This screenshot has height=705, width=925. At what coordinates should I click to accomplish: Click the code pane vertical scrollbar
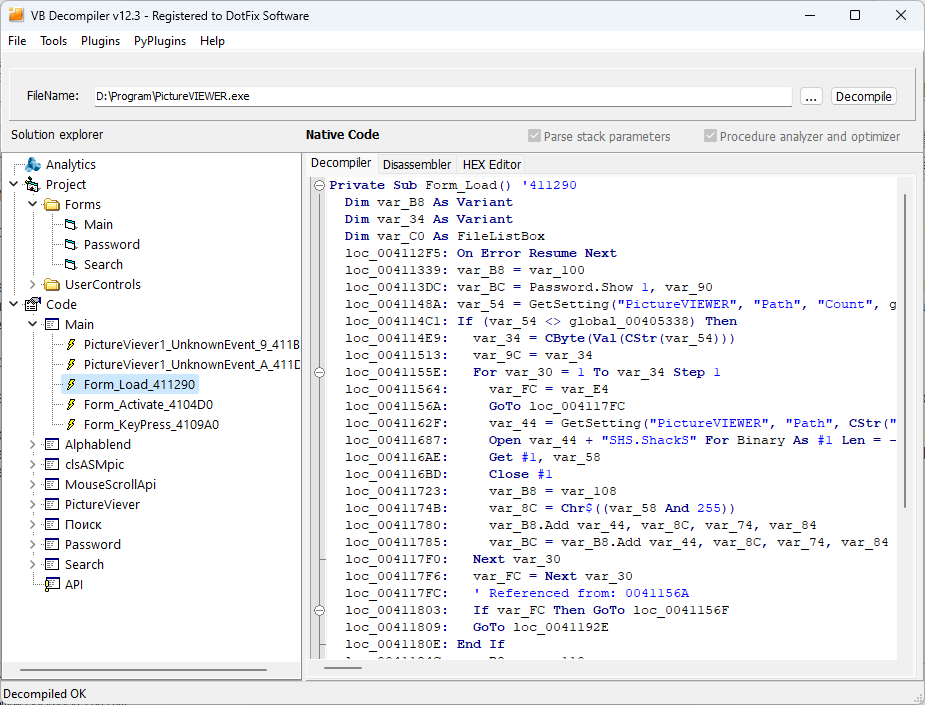tap(905, 350)
